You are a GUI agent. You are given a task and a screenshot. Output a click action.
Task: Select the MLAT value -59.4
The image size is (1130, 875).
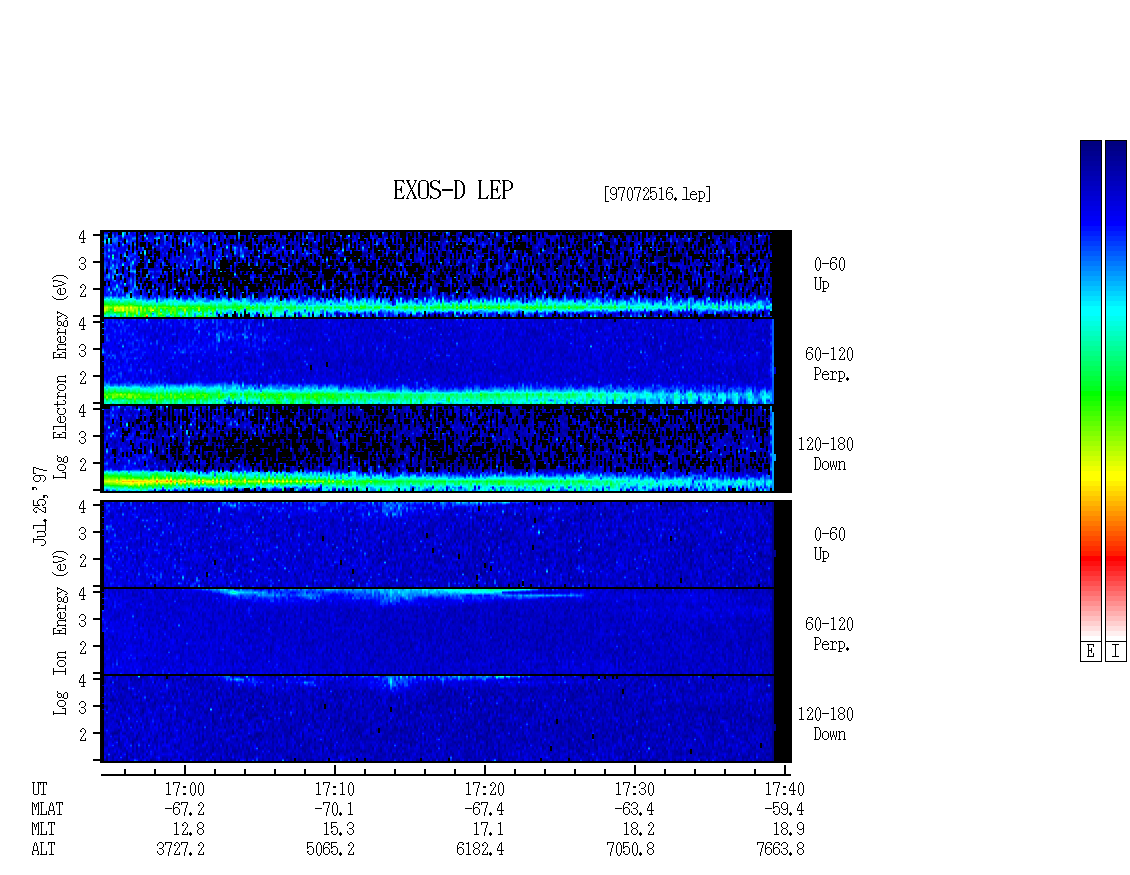(783, 809)
